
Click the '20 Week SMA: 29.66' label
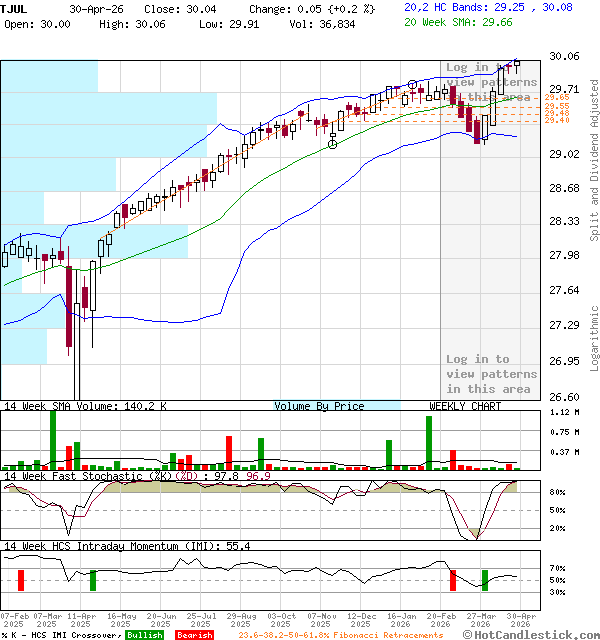click(x=461, y=22)
